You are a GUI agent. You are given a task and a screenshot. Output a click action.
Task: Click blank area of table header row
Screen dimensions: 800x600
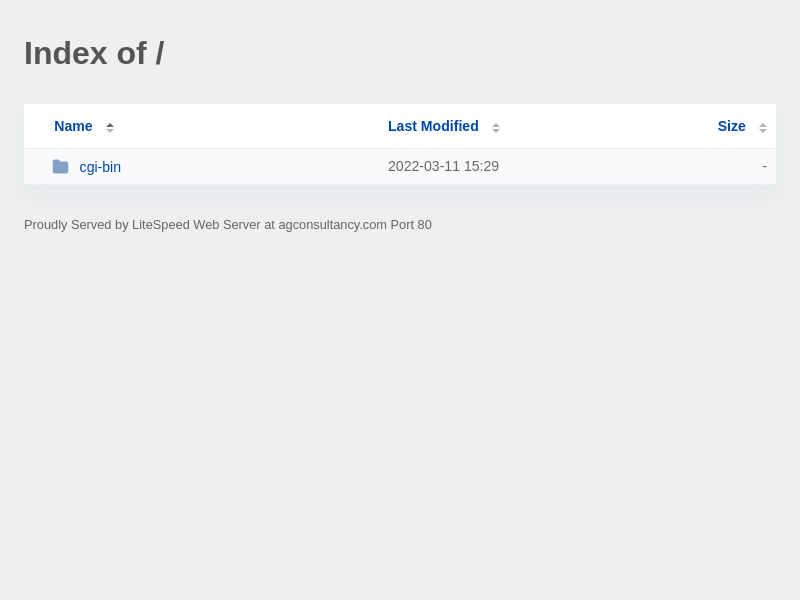coord(250,127)
